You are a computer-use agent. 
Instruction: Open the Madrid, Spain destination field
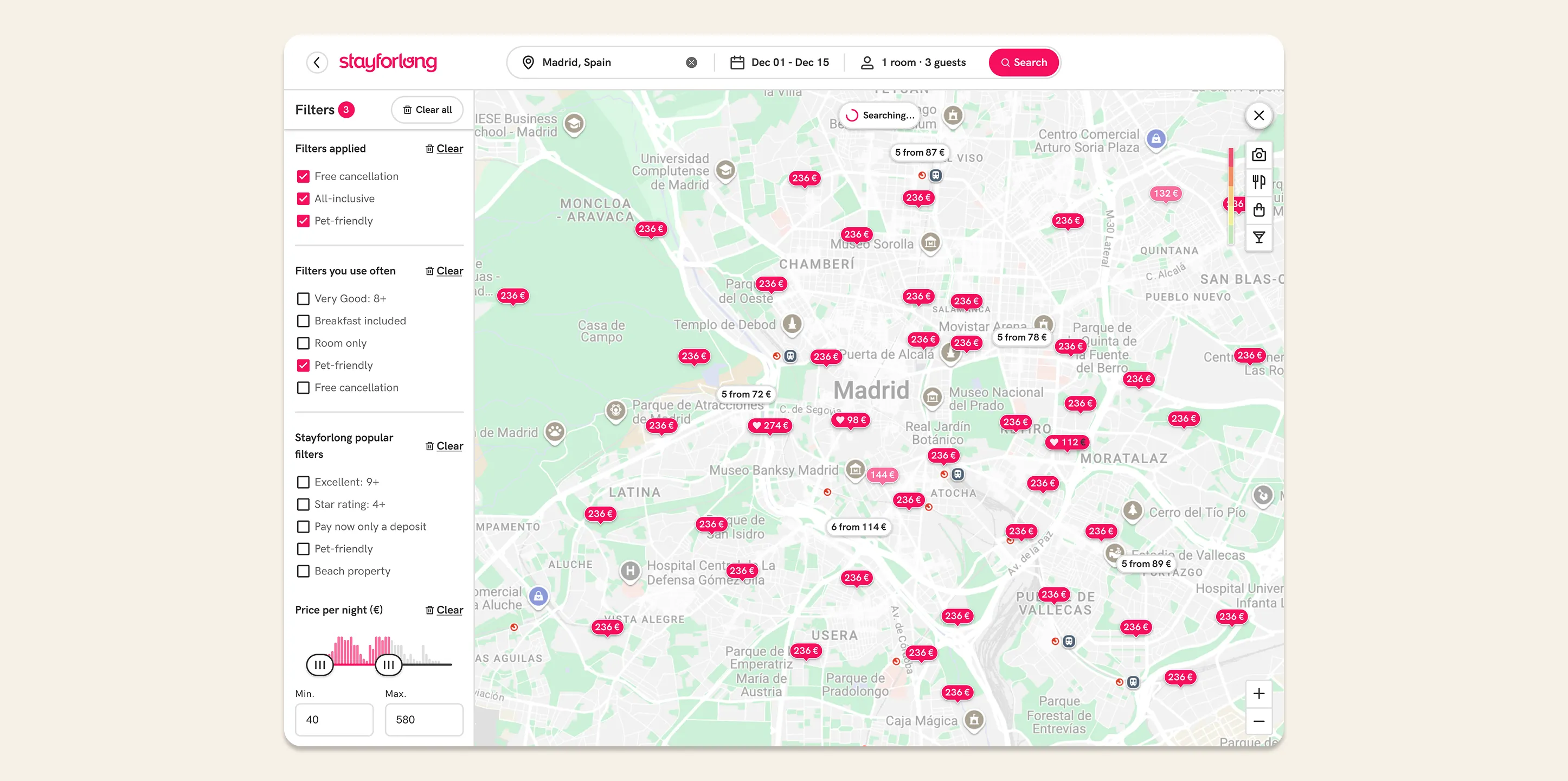click(x=602, y=62)
